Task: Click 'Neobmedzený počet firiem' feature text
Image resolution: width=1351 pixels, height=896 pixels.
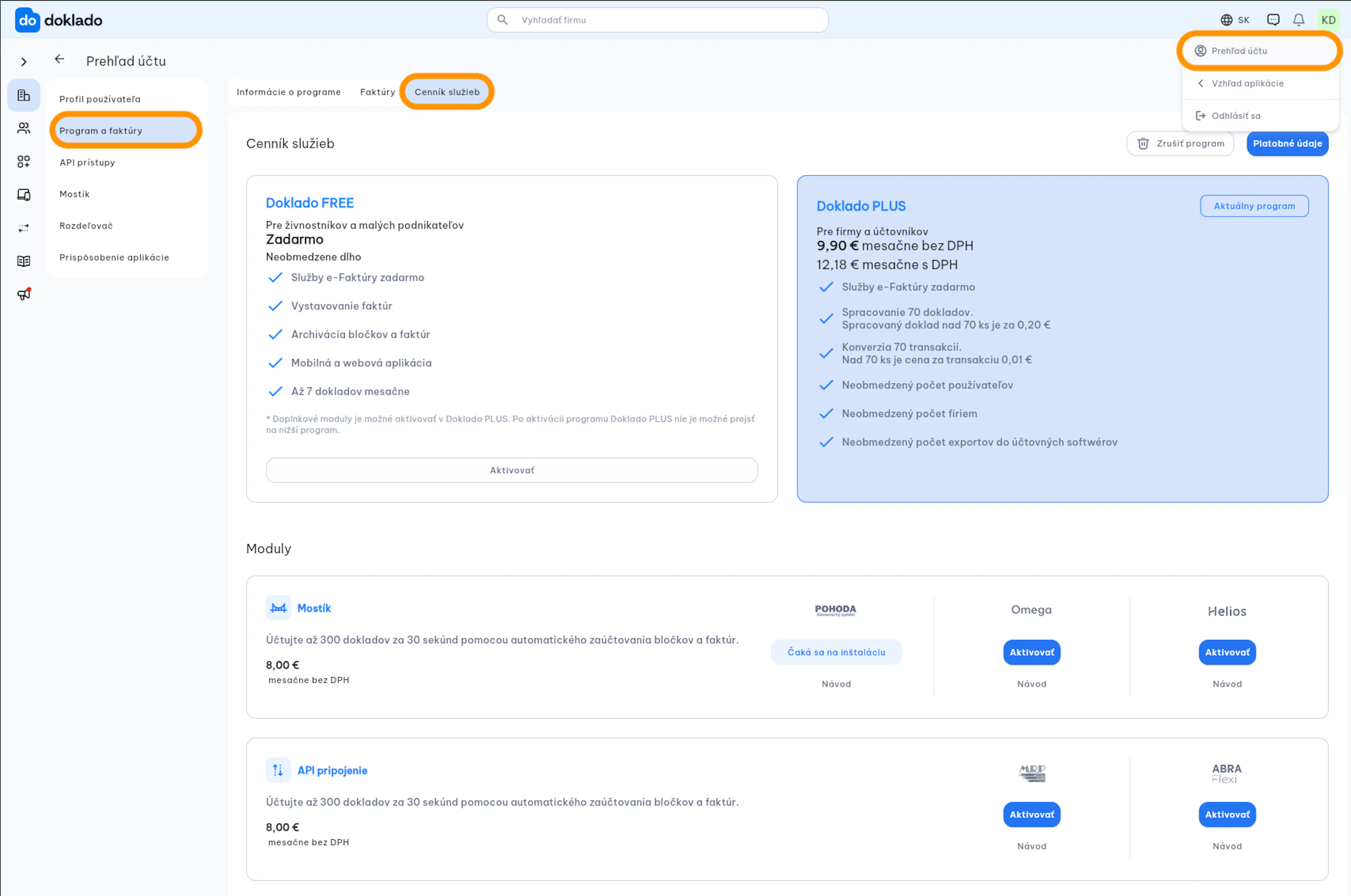Action: coord(909,414)
